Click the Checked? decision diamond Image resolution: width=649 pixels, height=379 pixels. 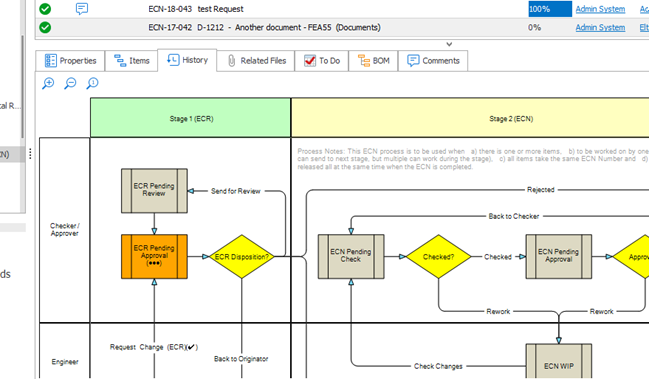pos(439,257)
